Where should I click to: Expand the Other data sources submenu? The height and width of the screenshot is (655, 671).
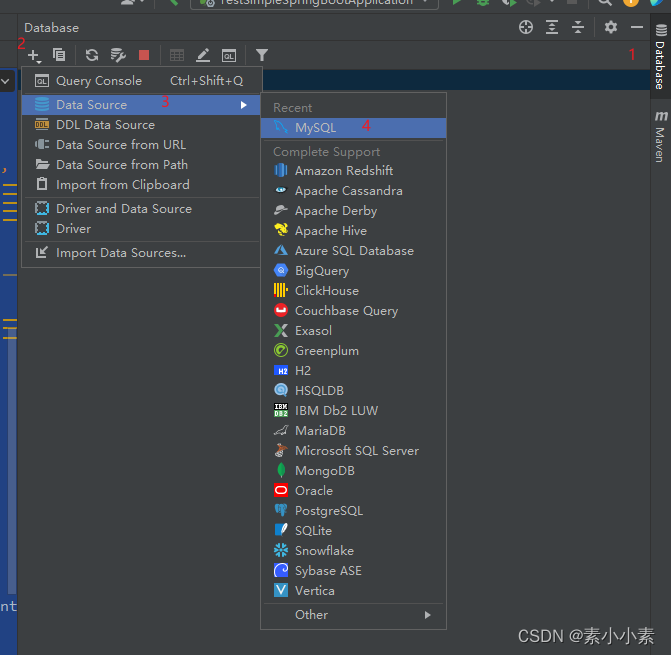pos(353,615)
